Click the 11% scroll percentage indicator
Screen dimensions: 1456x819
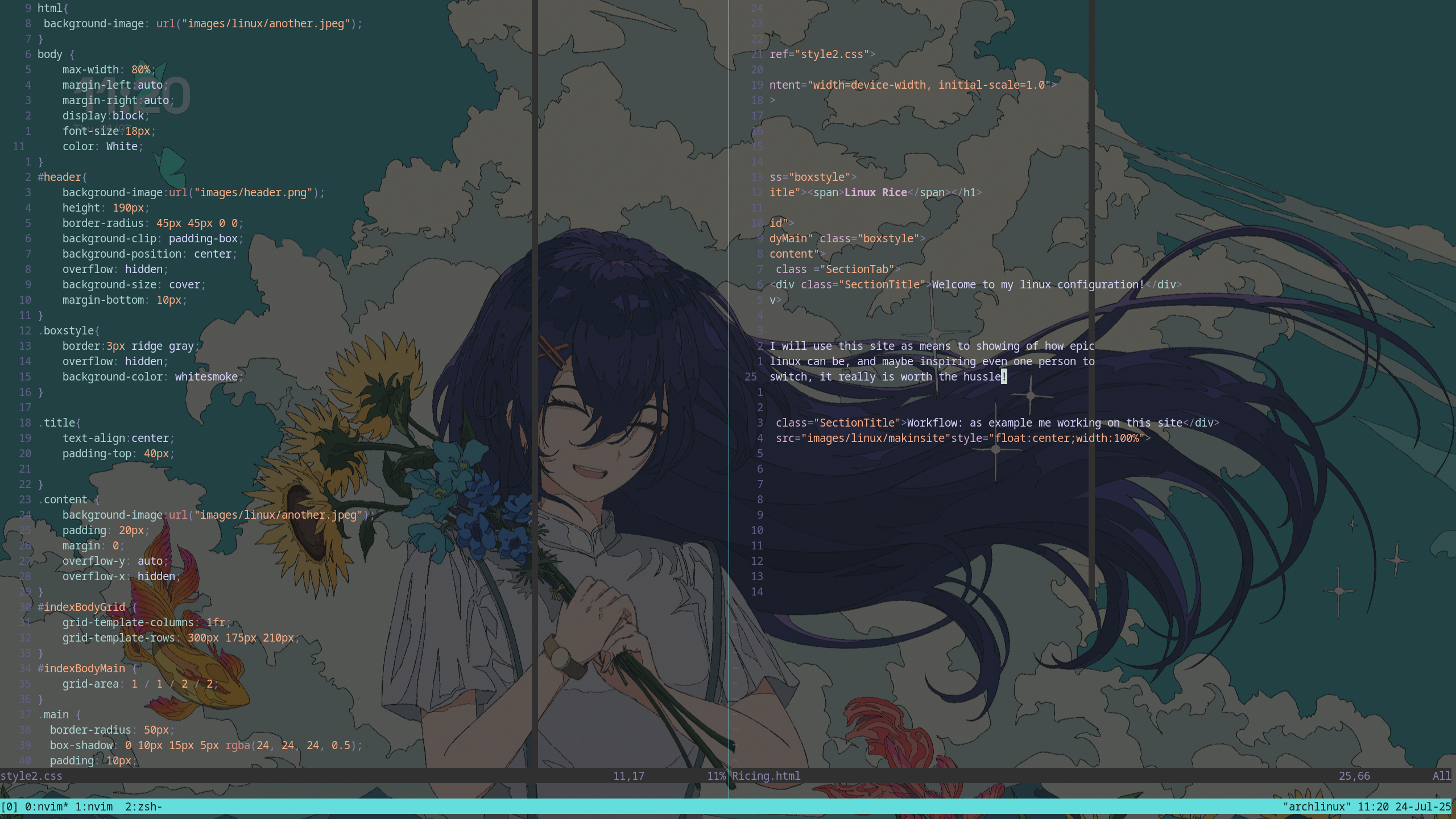(716, 776)
